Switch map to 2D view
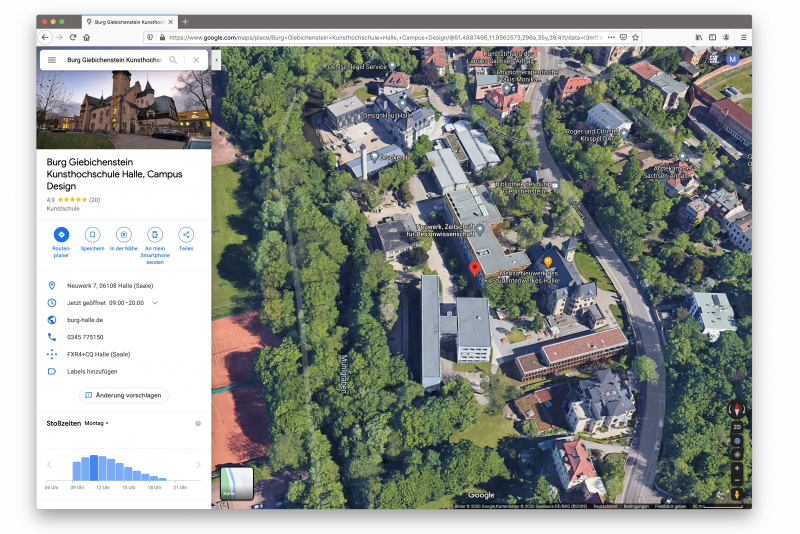The height and width of the screenshot is (534, 800). (x=737, y=426)
